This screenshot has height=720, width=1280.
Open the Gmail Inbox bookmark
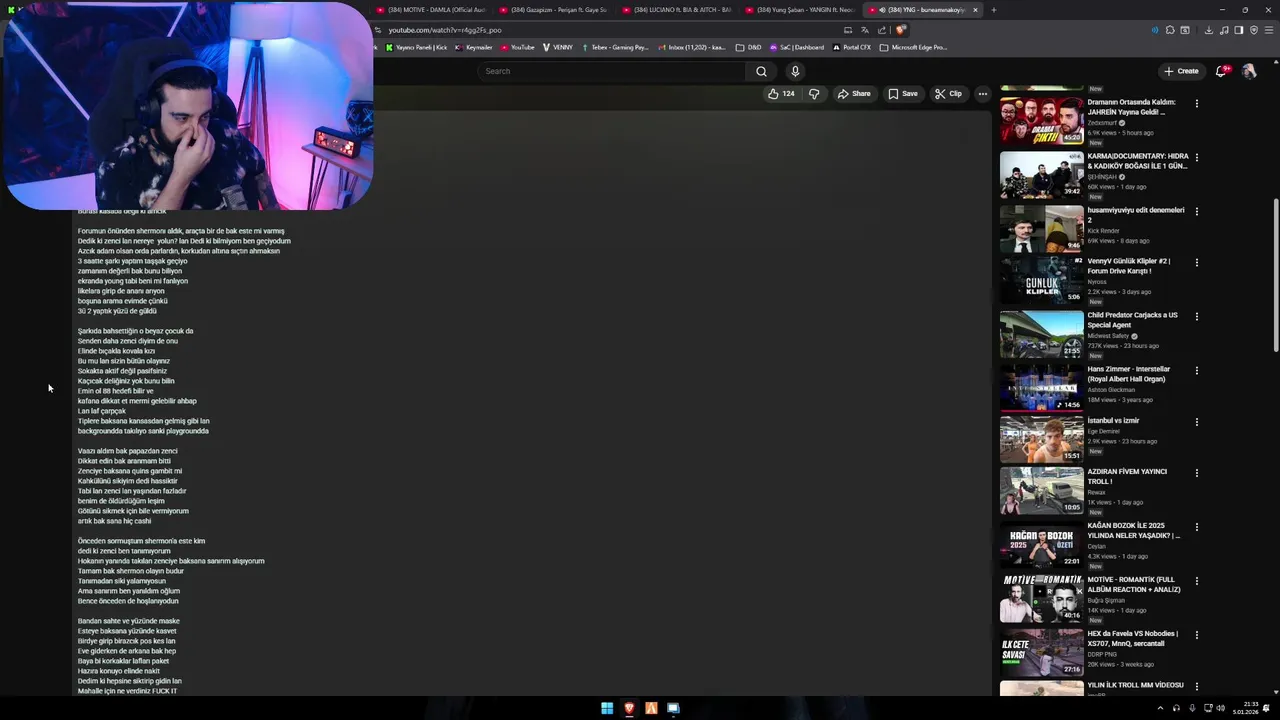pos(692,47)
